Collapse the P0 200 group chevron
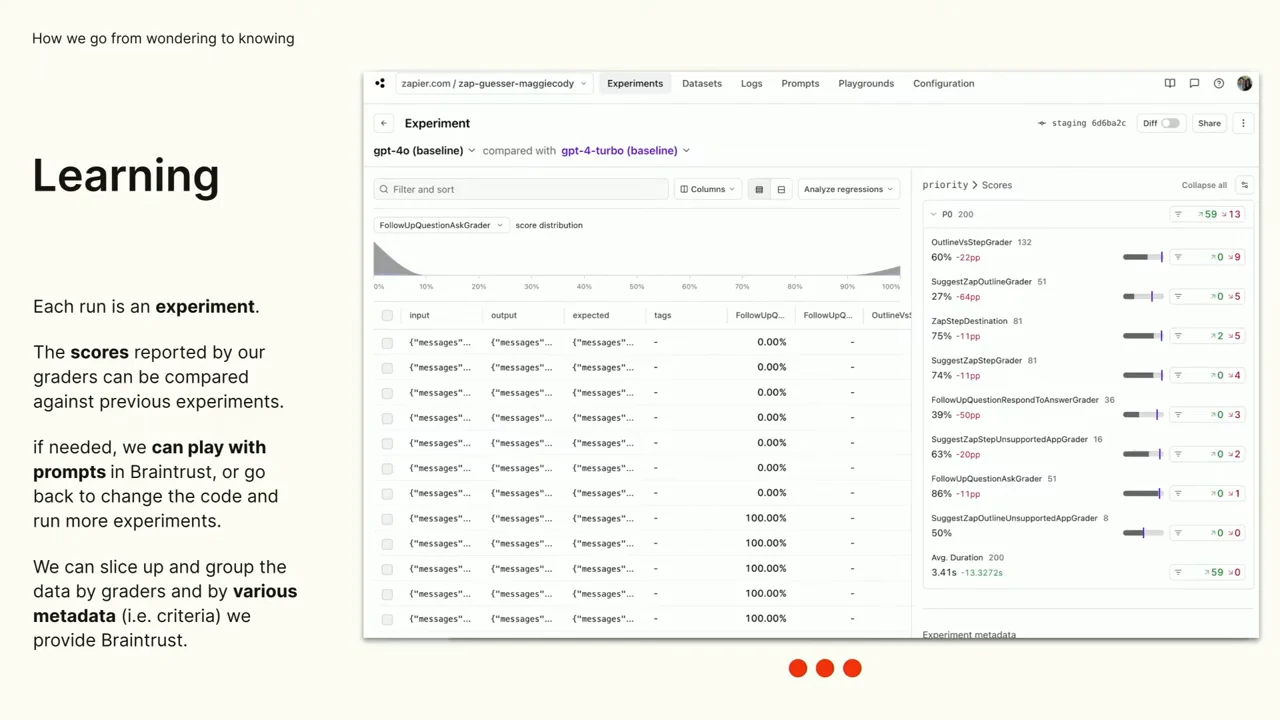1280x720 pixels. [934, 214]
